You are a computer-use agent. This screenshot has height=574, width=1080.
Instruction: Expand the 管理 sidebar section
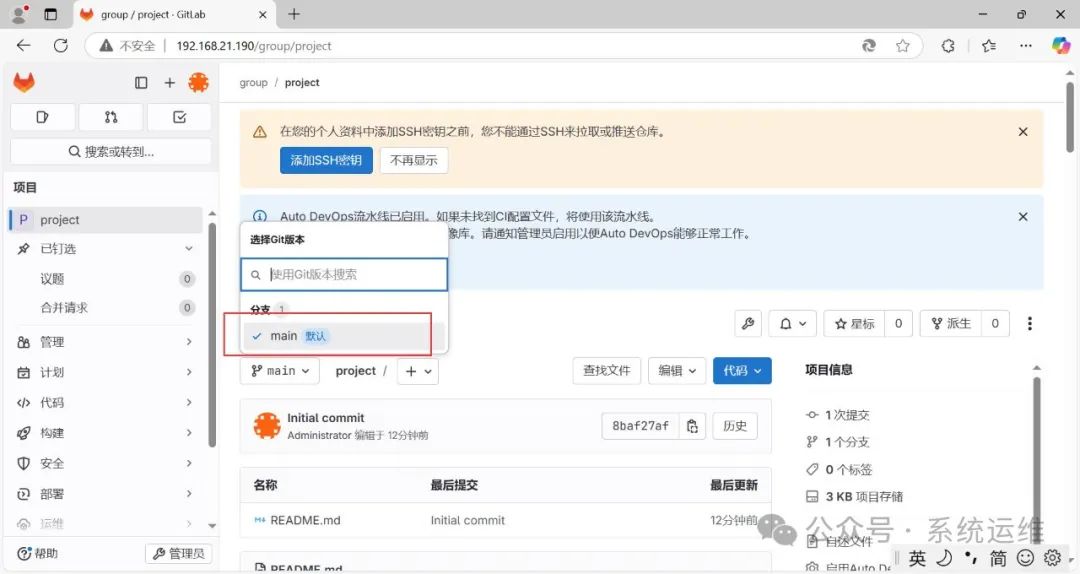tap(106, 342)
